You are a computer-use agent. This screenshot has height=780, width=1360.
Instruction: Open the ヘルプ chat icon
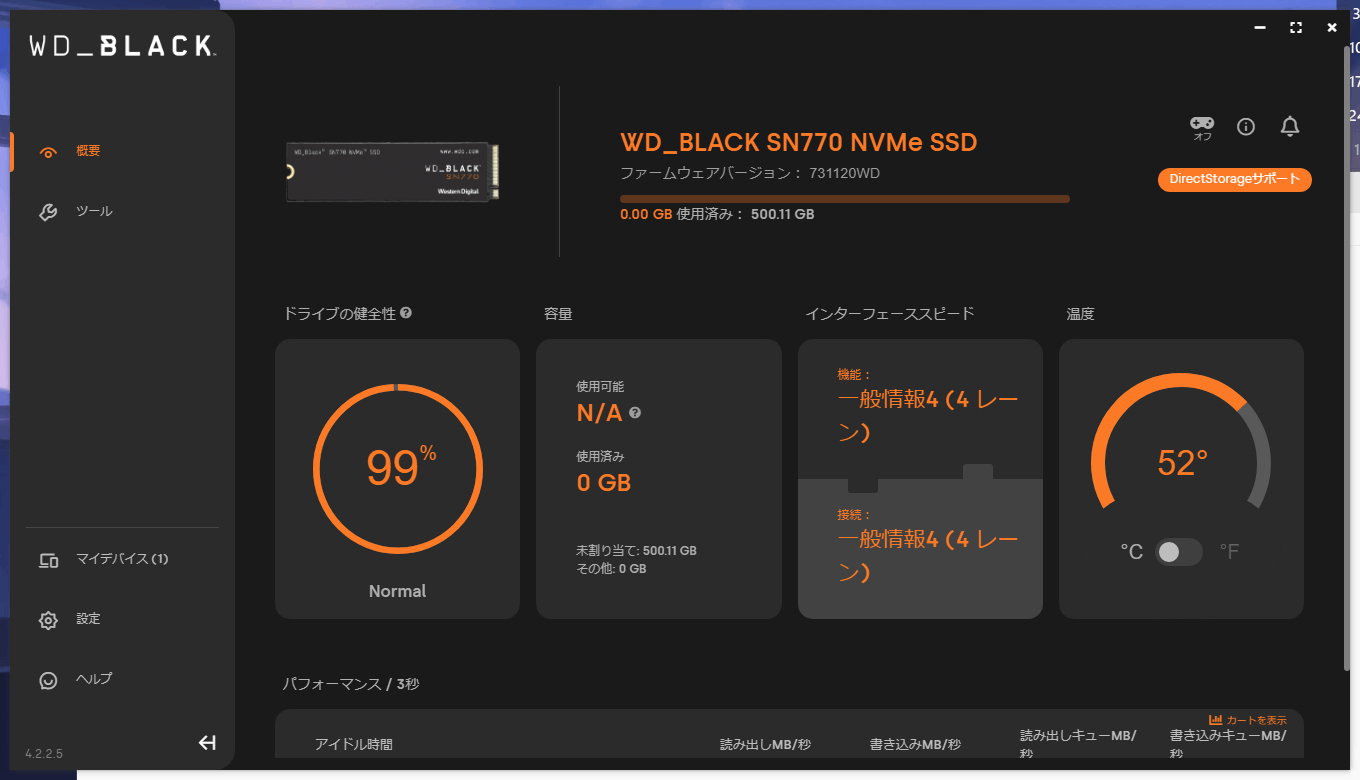[x=48, y=680]
